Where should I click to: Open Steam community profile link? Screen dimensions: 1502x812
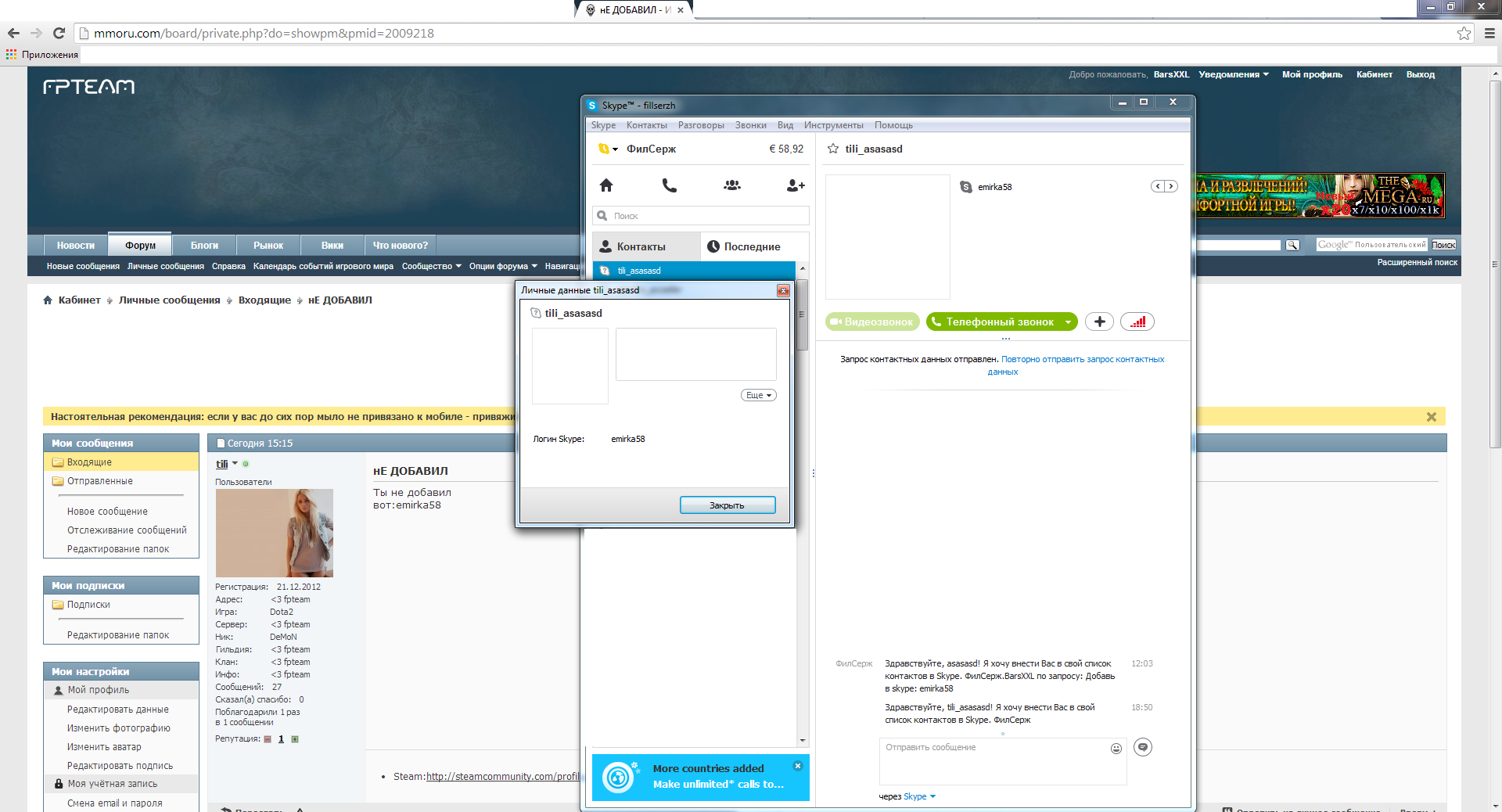[x=503, y=776]
